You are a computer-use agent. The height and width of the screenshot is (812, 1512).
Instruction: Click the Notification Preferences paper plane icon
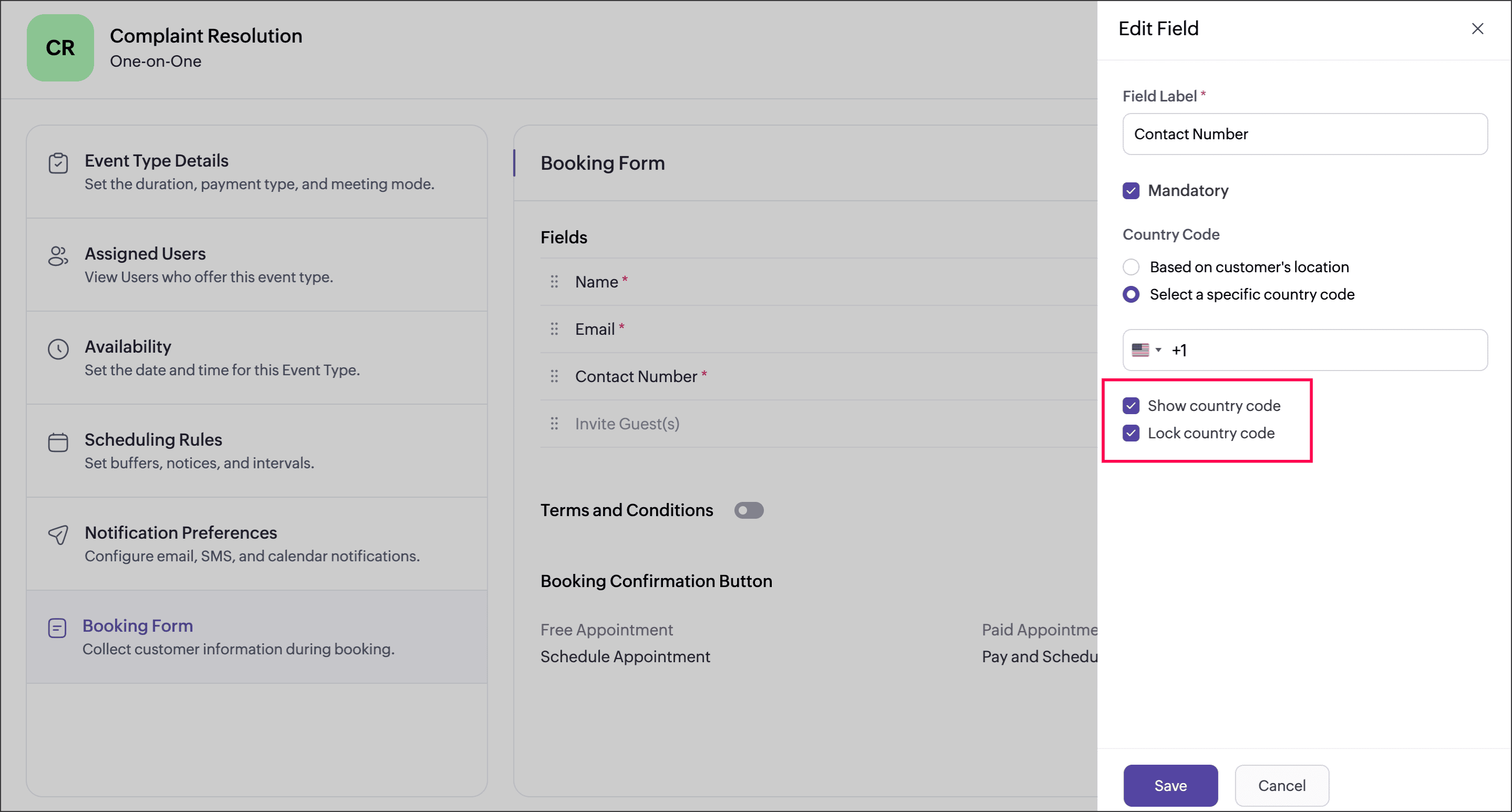pyautogui.click(x=58, y=535)
